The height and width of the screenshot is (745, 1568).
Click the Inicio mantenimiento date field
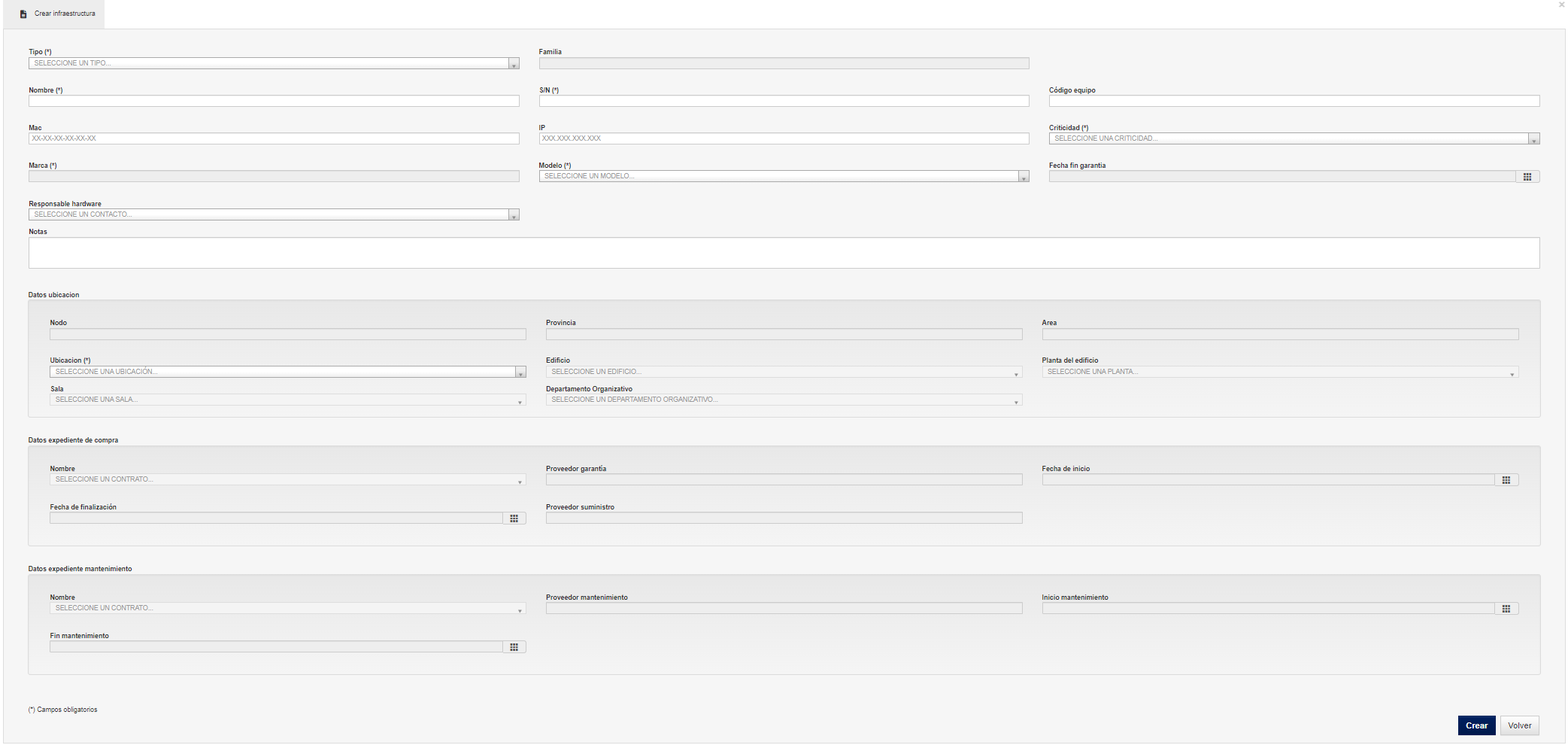[x=1268, y=608]
